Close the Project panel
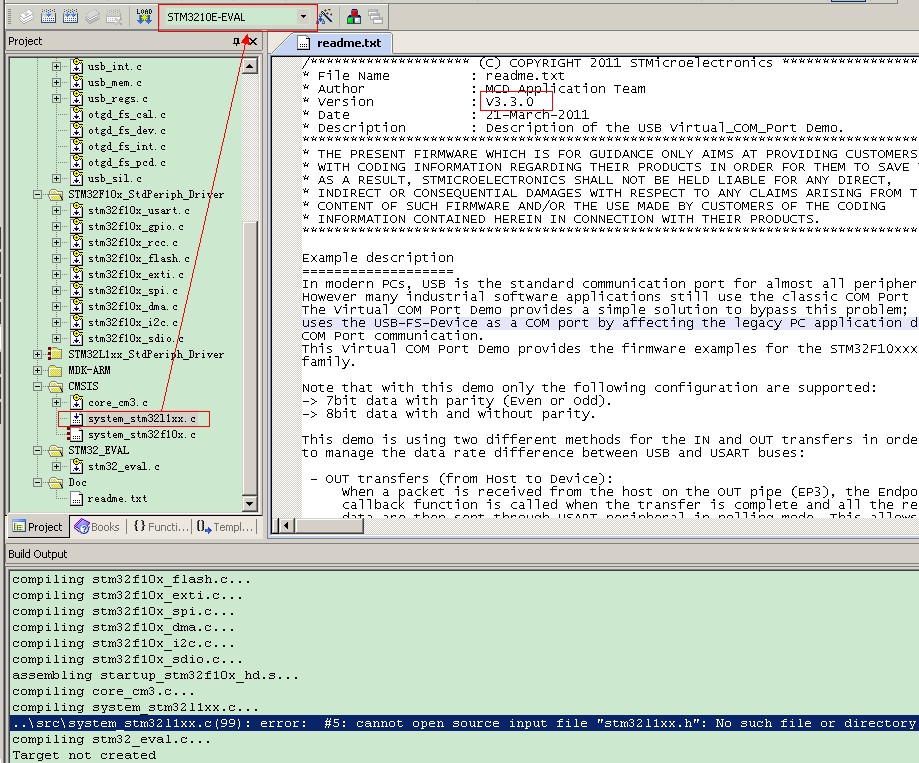This screenshot has height=763, width=919. point(253,41)
